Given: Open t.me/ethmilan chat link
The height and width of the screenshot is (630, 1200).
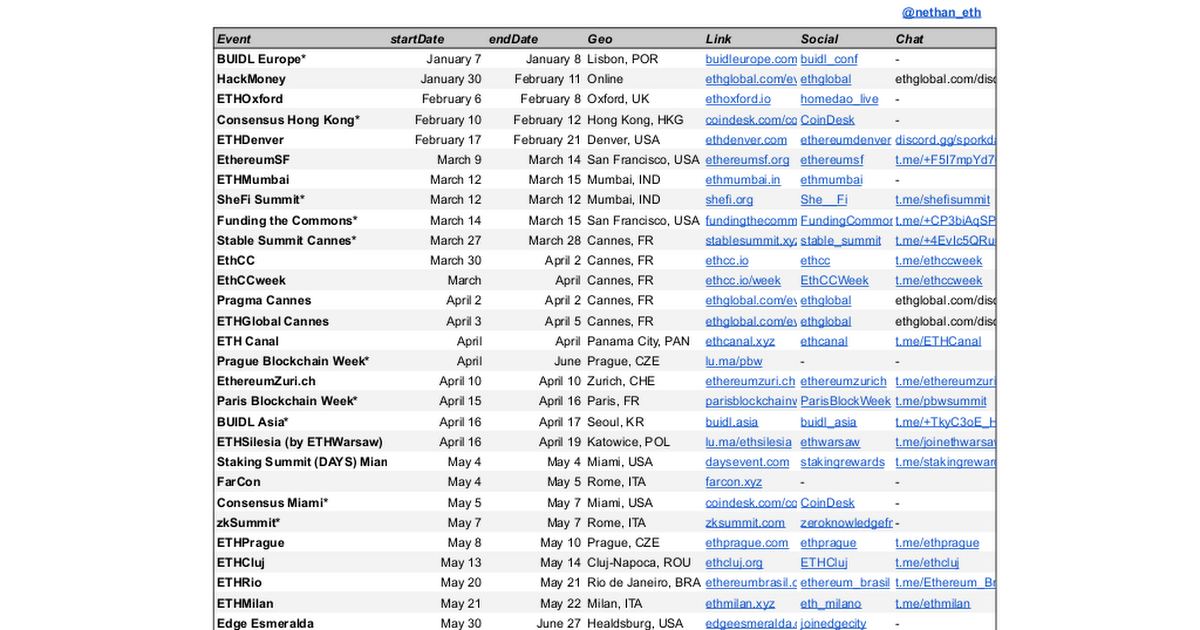Looking at the screenshot, I should point(933,604).
